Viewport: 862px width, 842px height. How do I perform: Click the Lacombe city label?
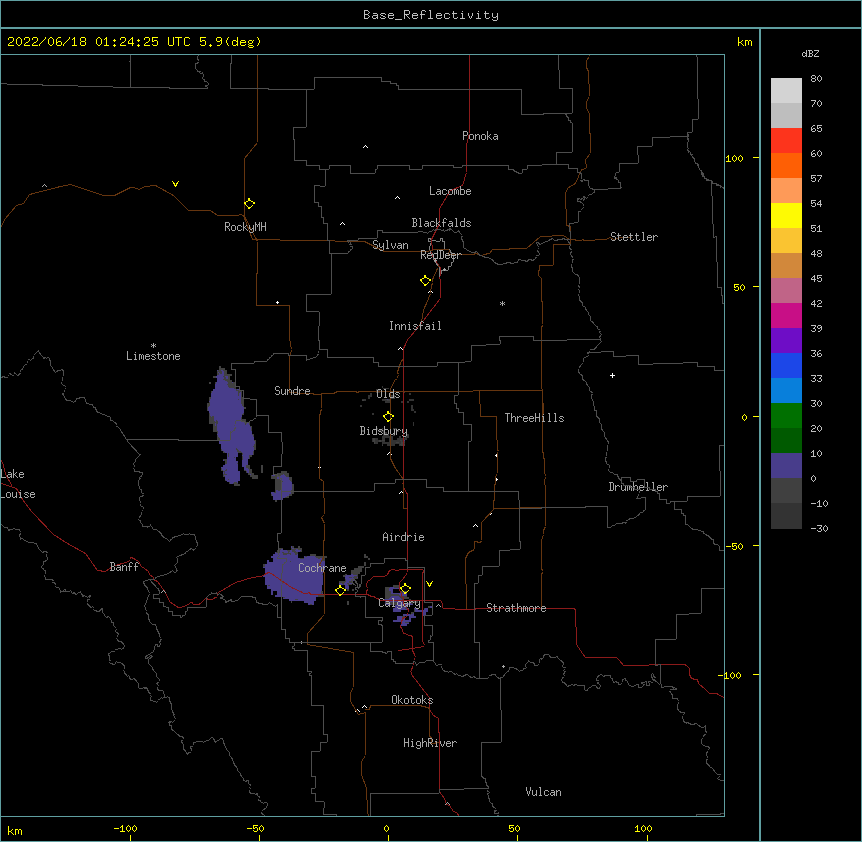(450, 191)
